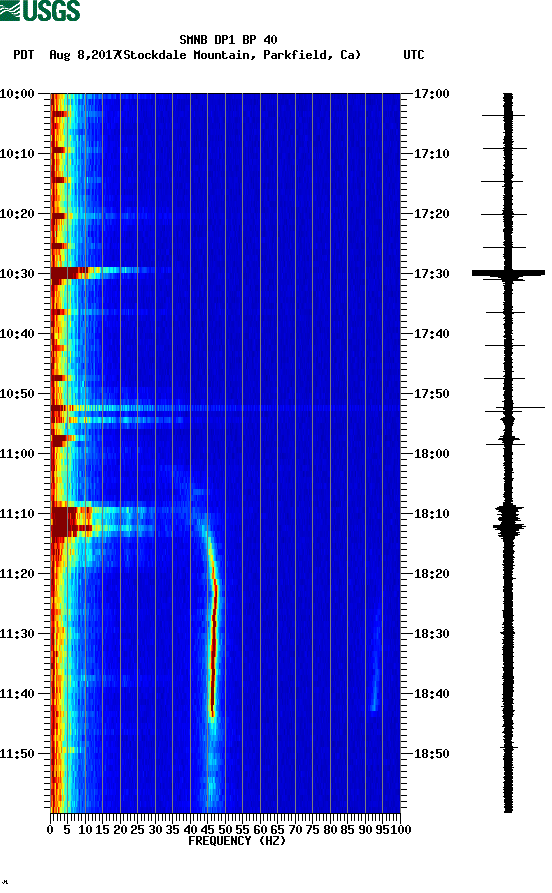Screen dimensions: 552x893
Task: Click the '10:20' PDT time label
Action: click(17, 214)
